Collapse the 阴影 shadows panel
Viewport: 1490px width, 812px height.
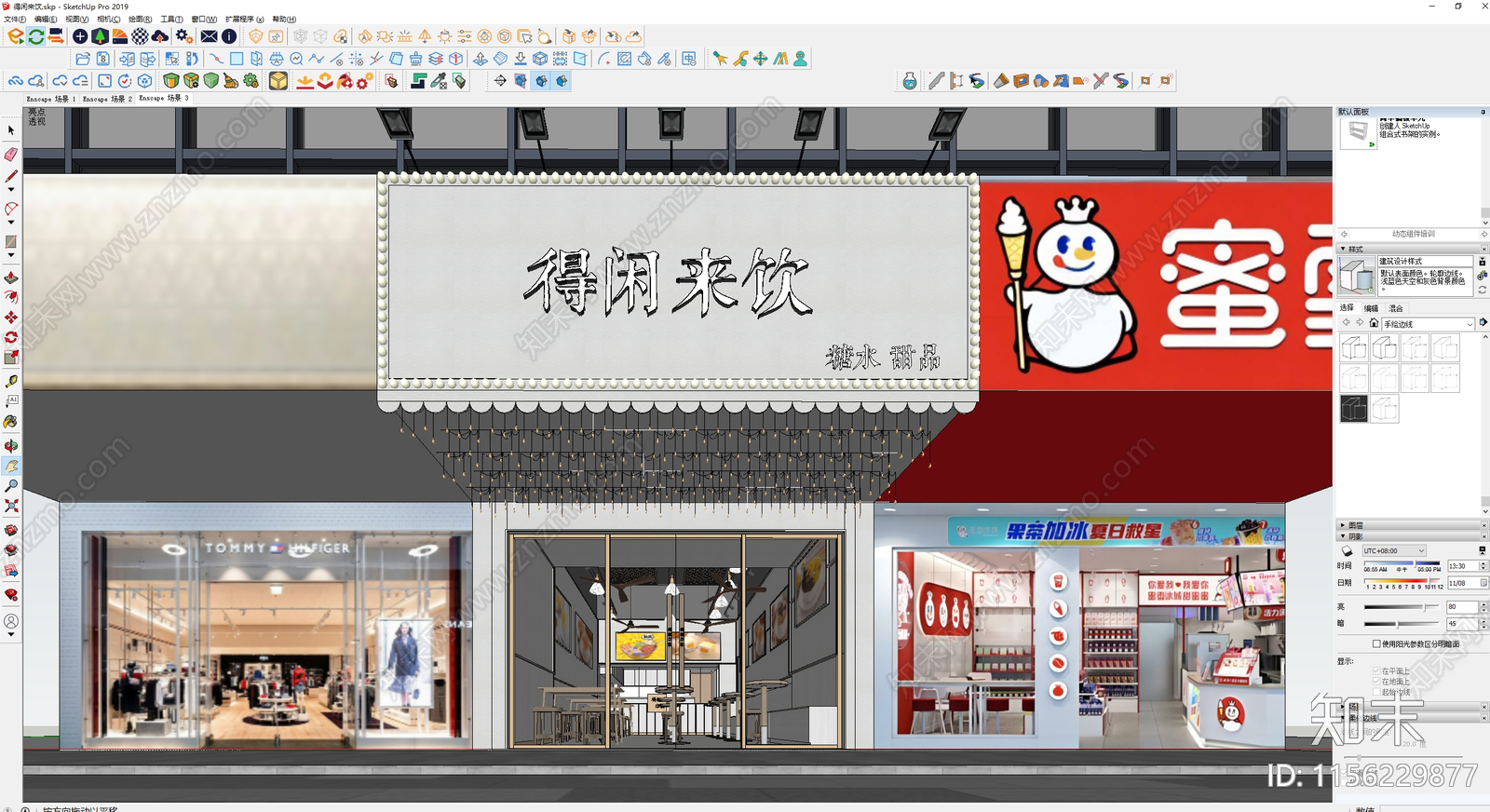pyautogui.click(x=1343, y=535)
